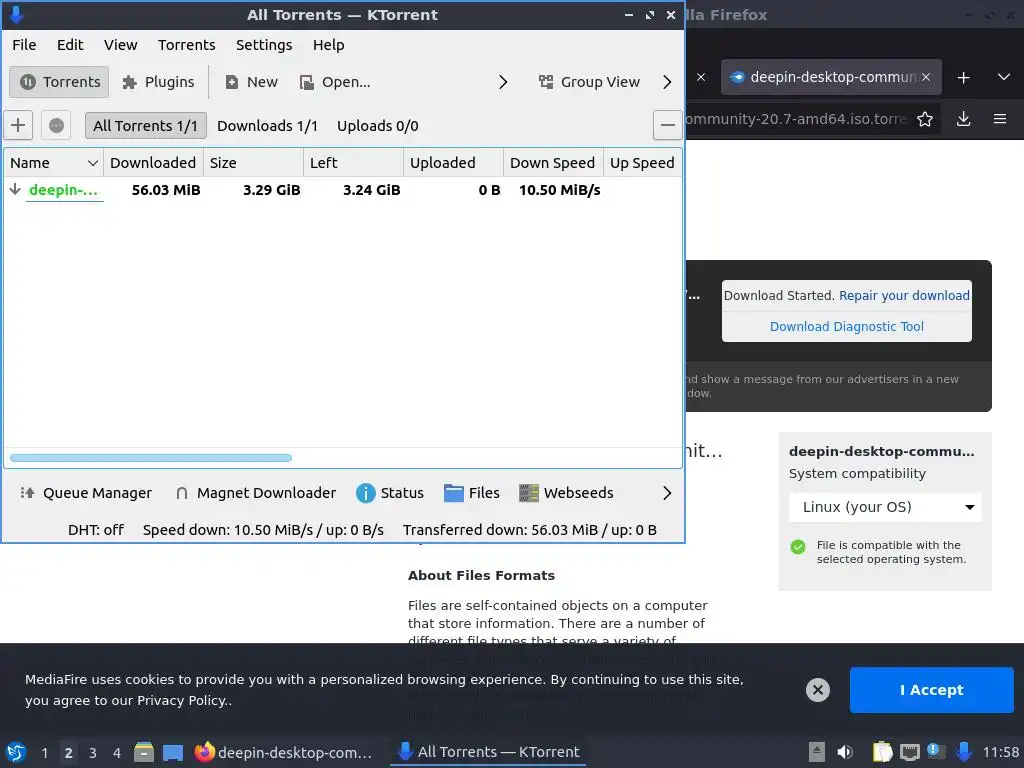Click the minus button to close the tab
Viewport: 1024px width, 768px height.
667,125
